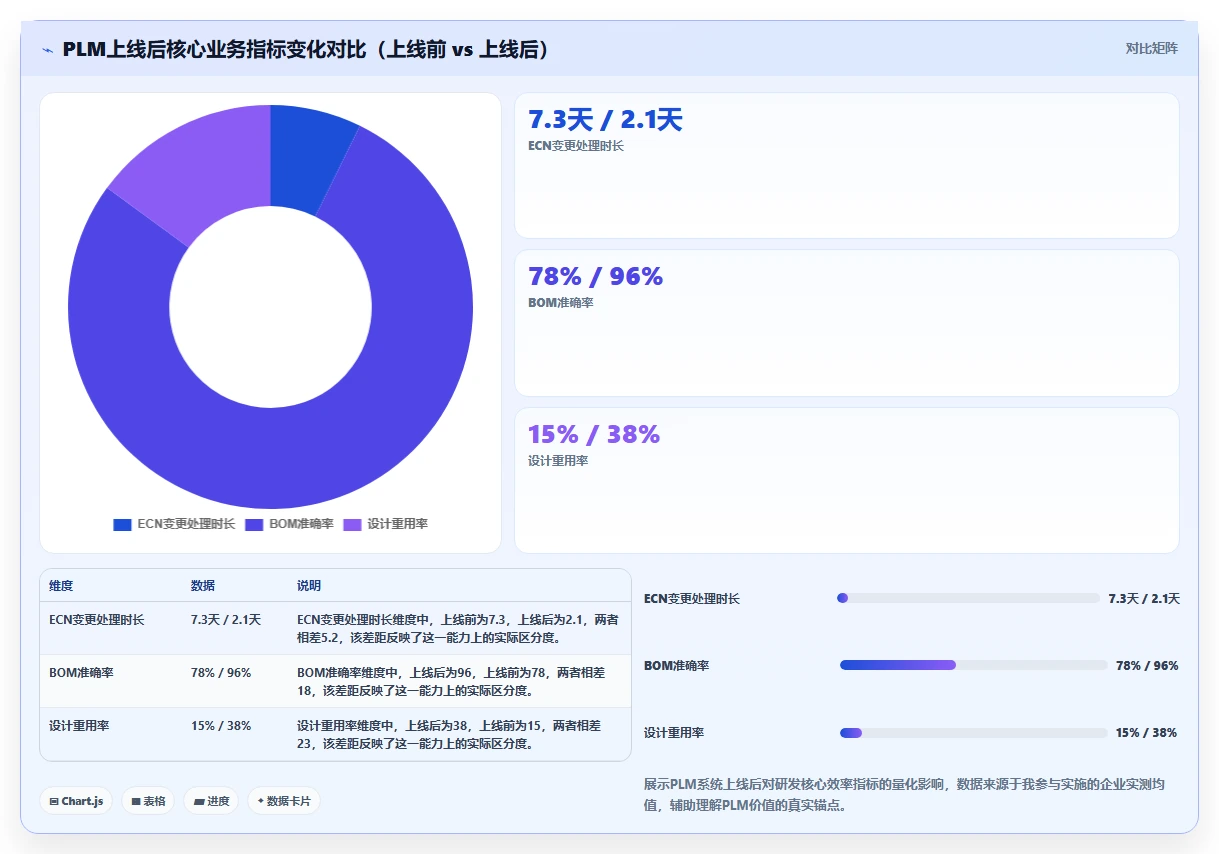Click the Chart.js tag chip
The height and width of the screenshot is (854, 1219).
(76, 801)
